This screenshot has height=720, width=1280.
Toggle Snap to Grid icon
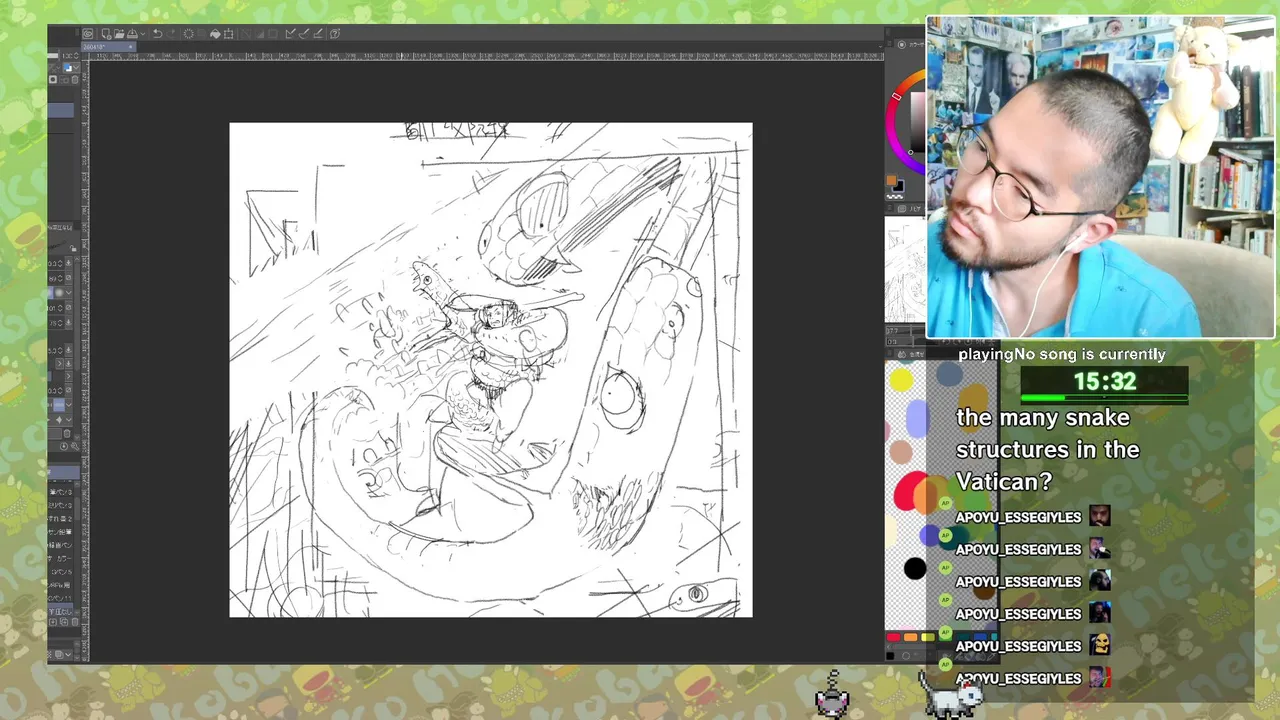(x=318, y=34)
